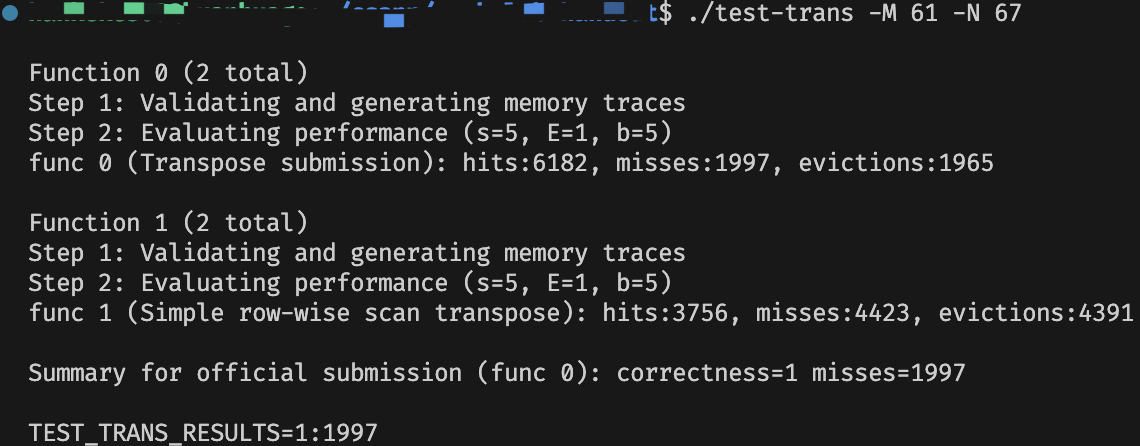Screen dimensions: 1140x446
Task: Click Function 0's Step 1 validating line
Action: 357,103
